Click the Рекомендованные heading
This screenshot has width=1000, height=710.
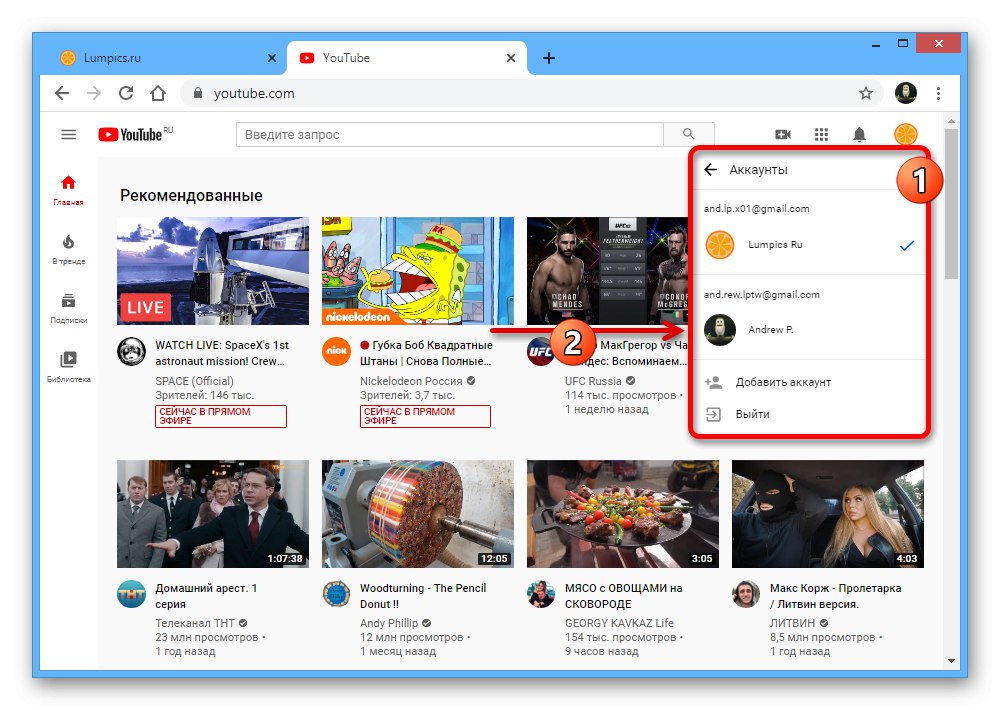[x=191, y=195]
